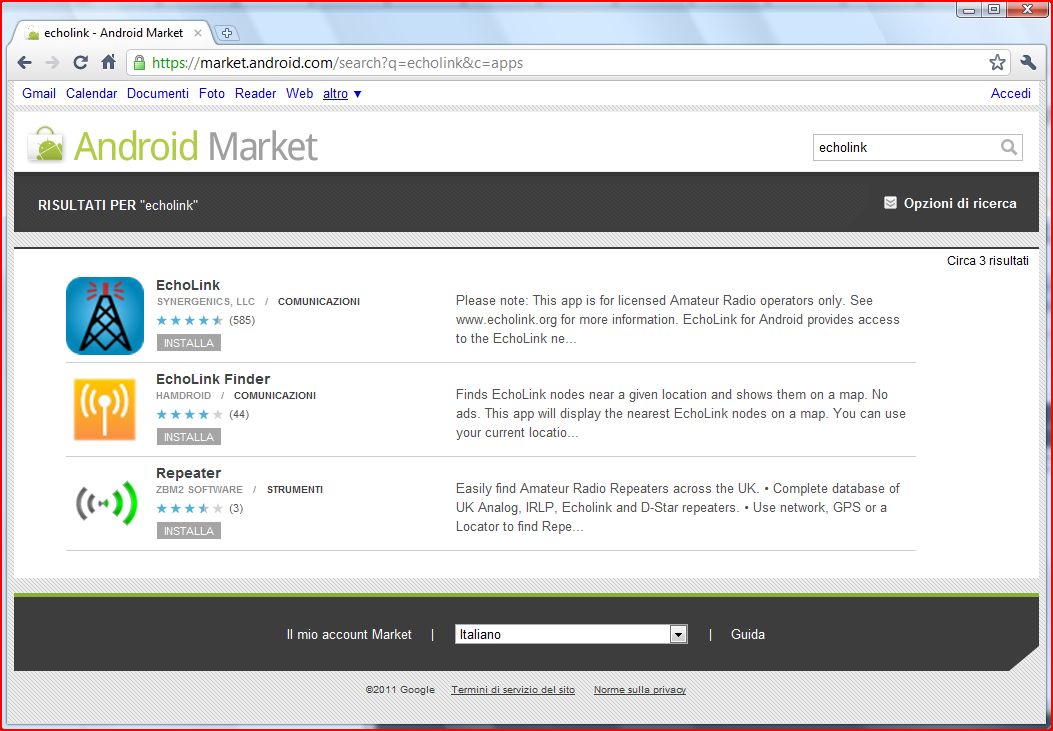Open Gmail from the top bar

coord(39,94)
